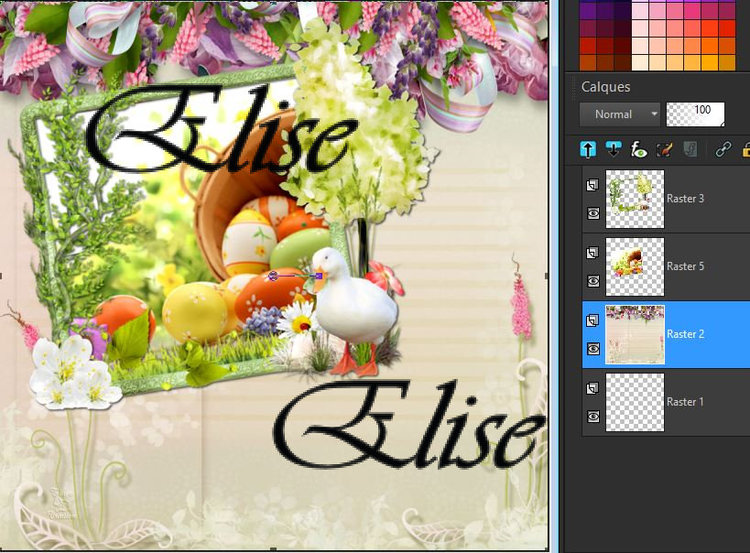Click the Raster 3 layer name
Image resolution: width=750 pixels, height=553 pixels.
(685, 199)
